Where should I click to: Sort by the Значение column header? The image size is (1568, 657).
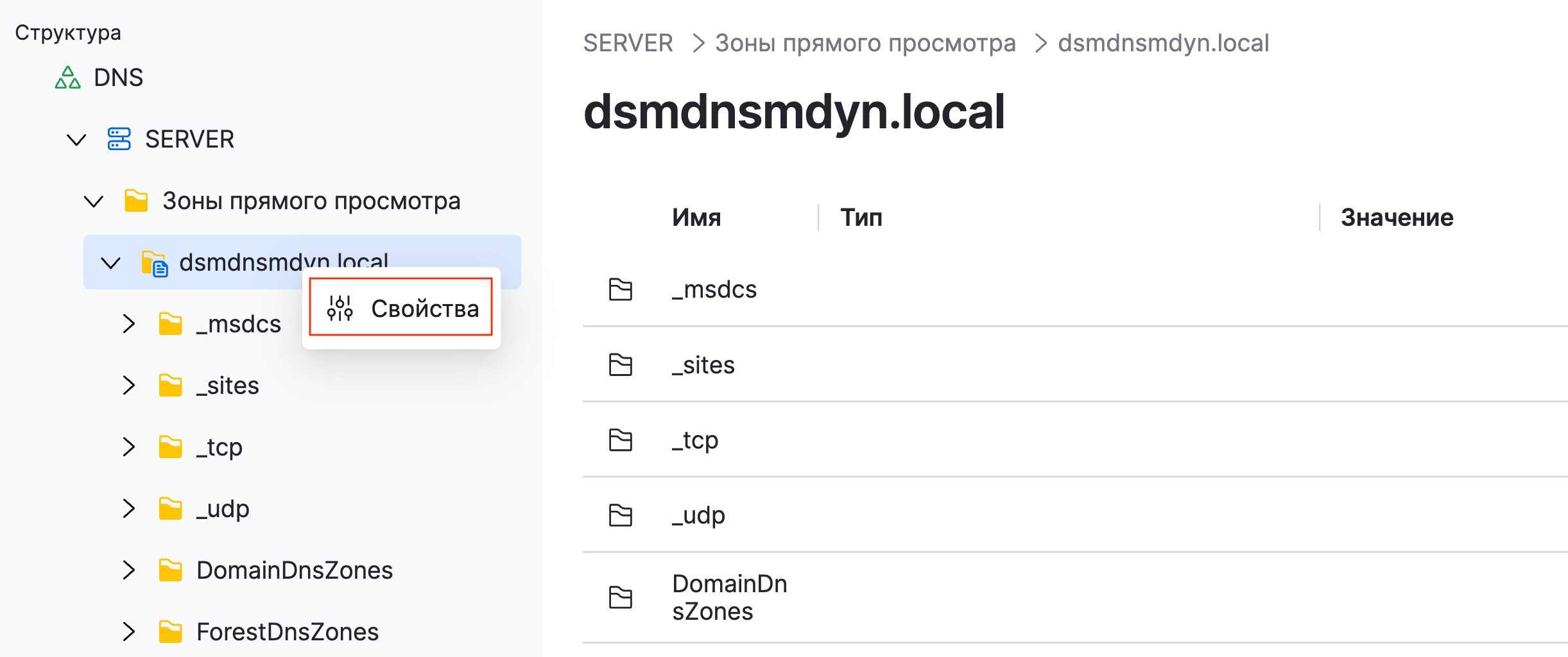1397,218
